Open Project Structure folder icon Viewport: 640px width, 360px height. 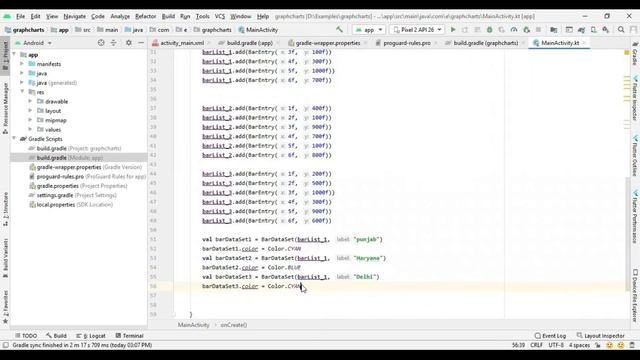[x=553, y=30]
